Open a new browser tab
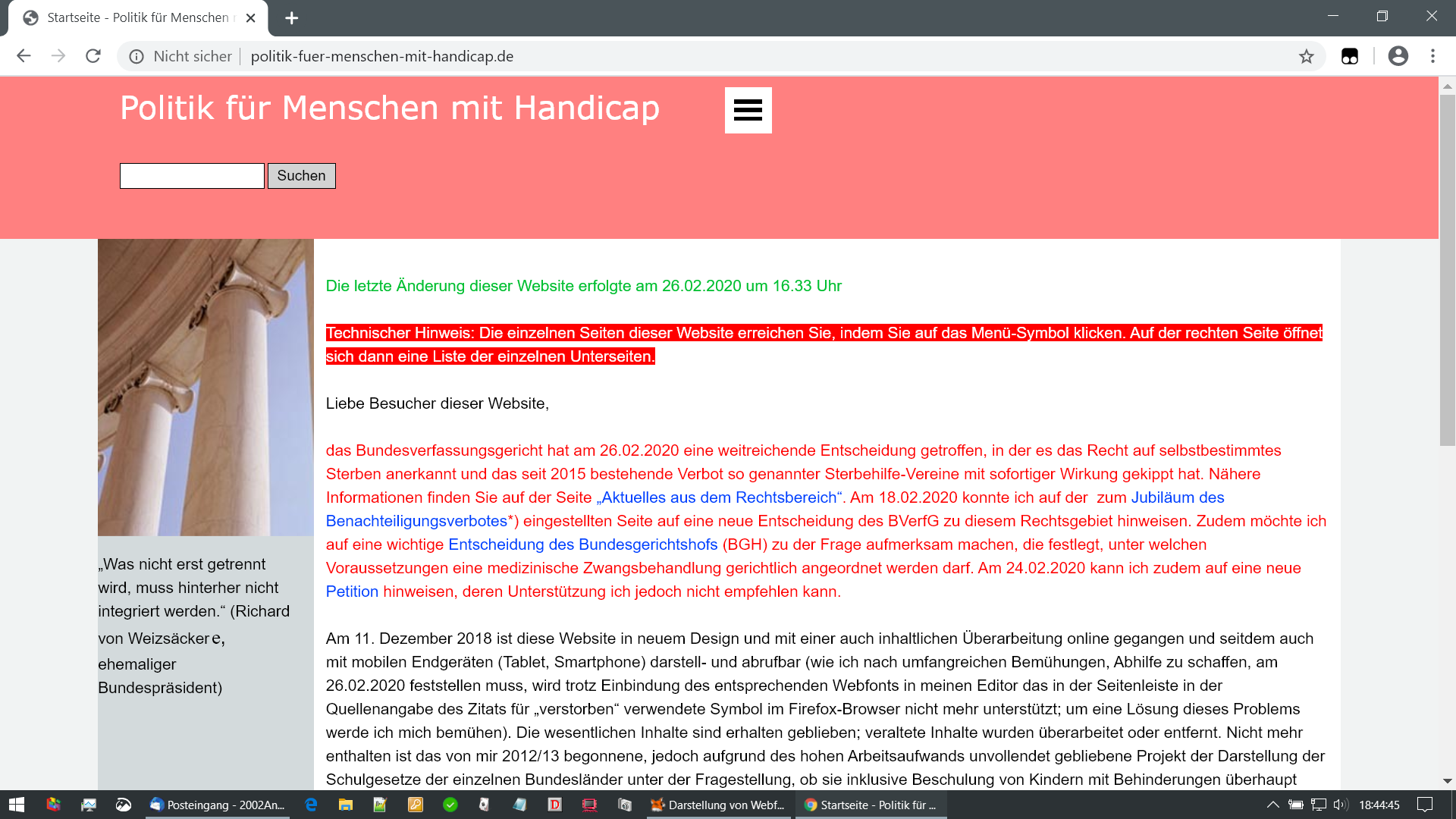Image resolution: width=1456 pixels, height=819 pixels. pyautogui.click(x=291, y=18)
